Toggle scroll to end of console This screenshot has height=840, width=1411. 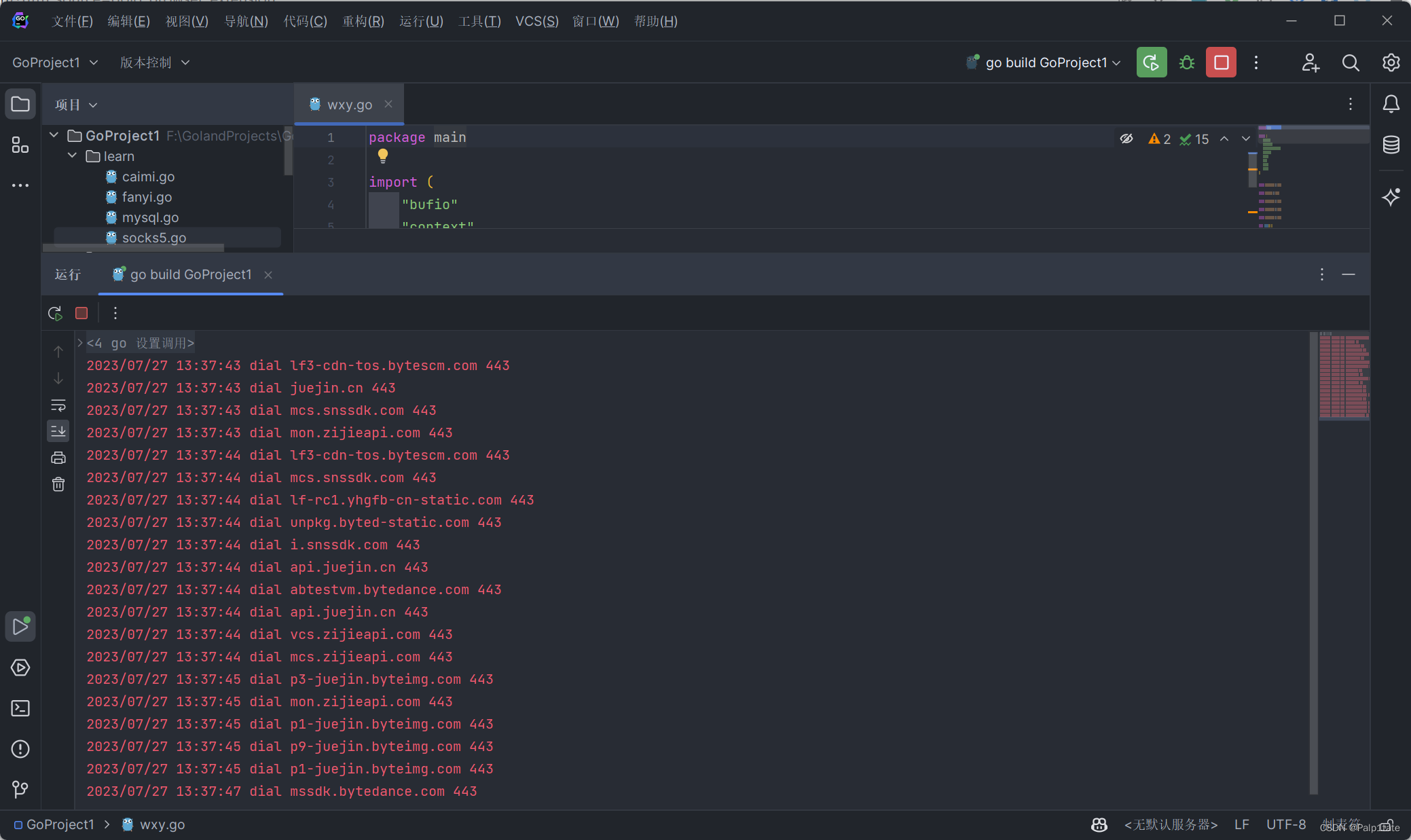[58, 431]
